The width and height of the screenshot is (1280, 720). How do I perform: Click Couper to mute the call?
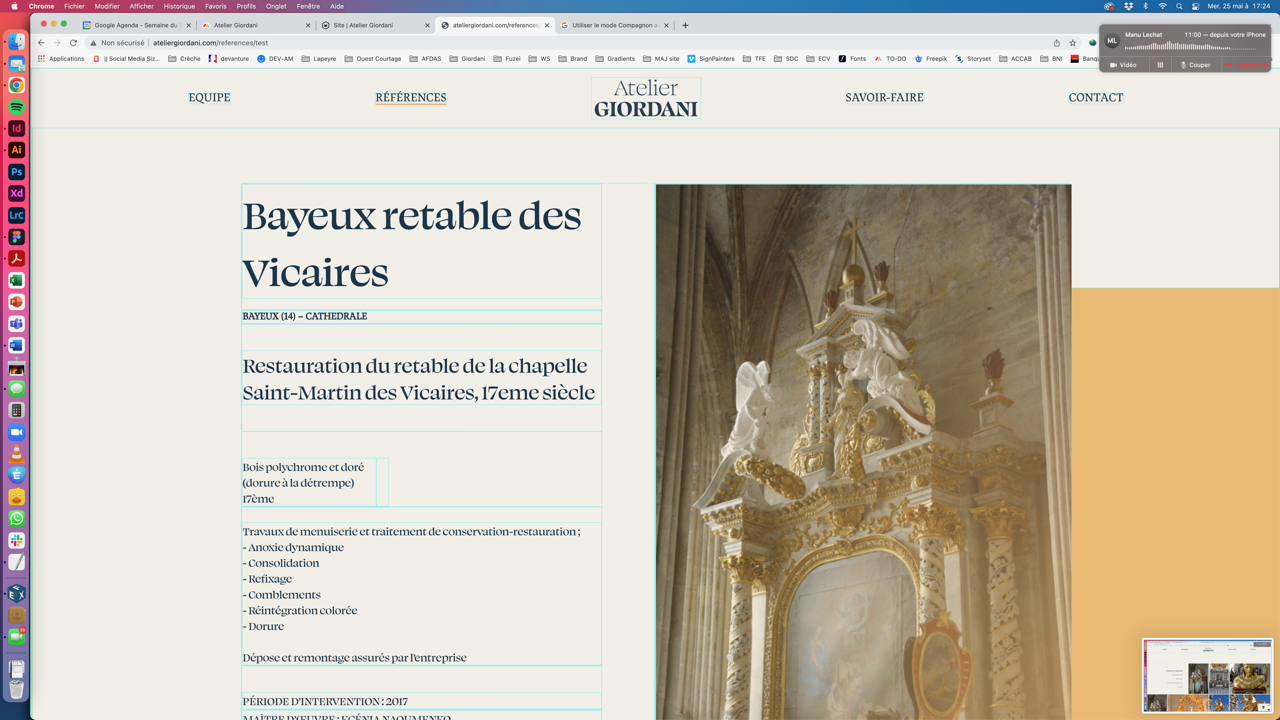[x=1195, y=65]
